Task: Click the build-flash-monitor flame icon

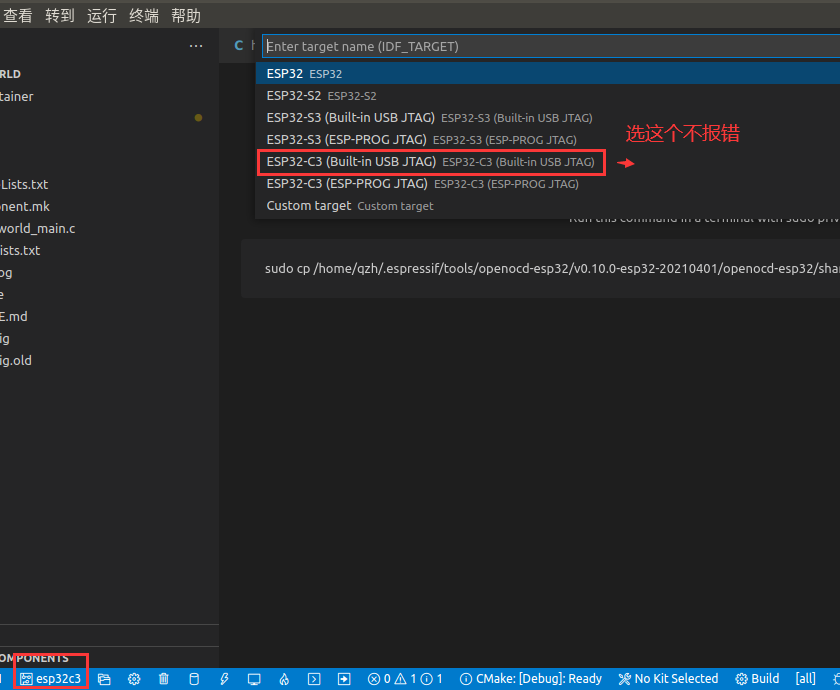Action: point(284,679)
